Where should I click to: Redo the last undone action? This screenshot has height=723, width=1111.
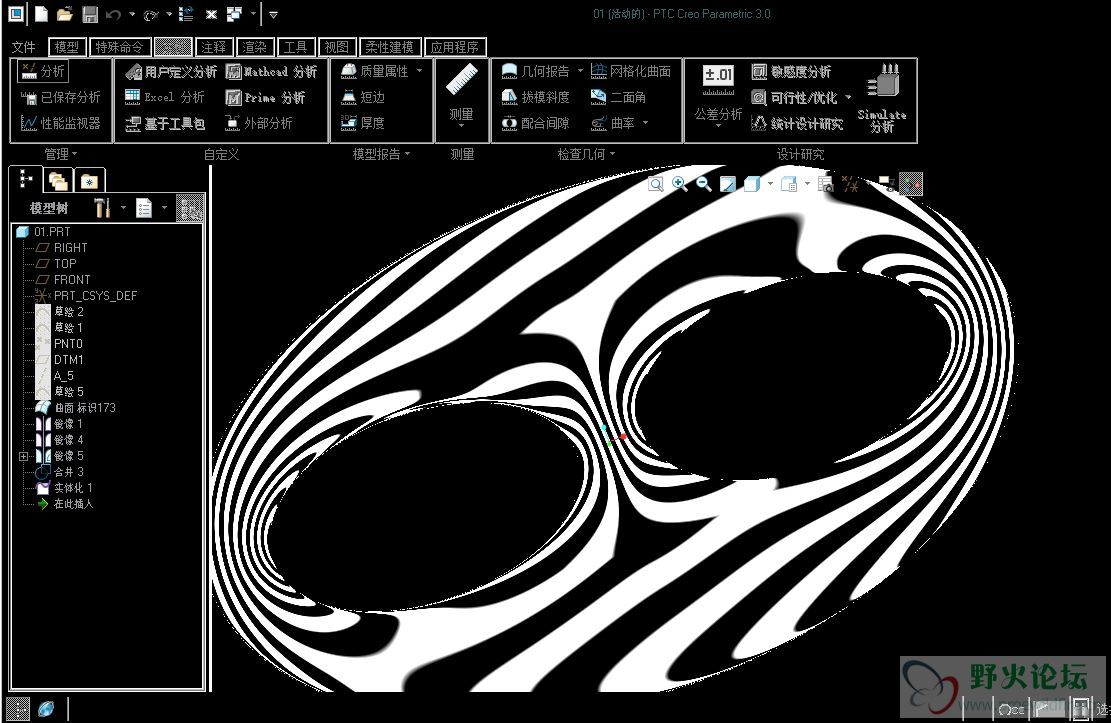point(150,14)
